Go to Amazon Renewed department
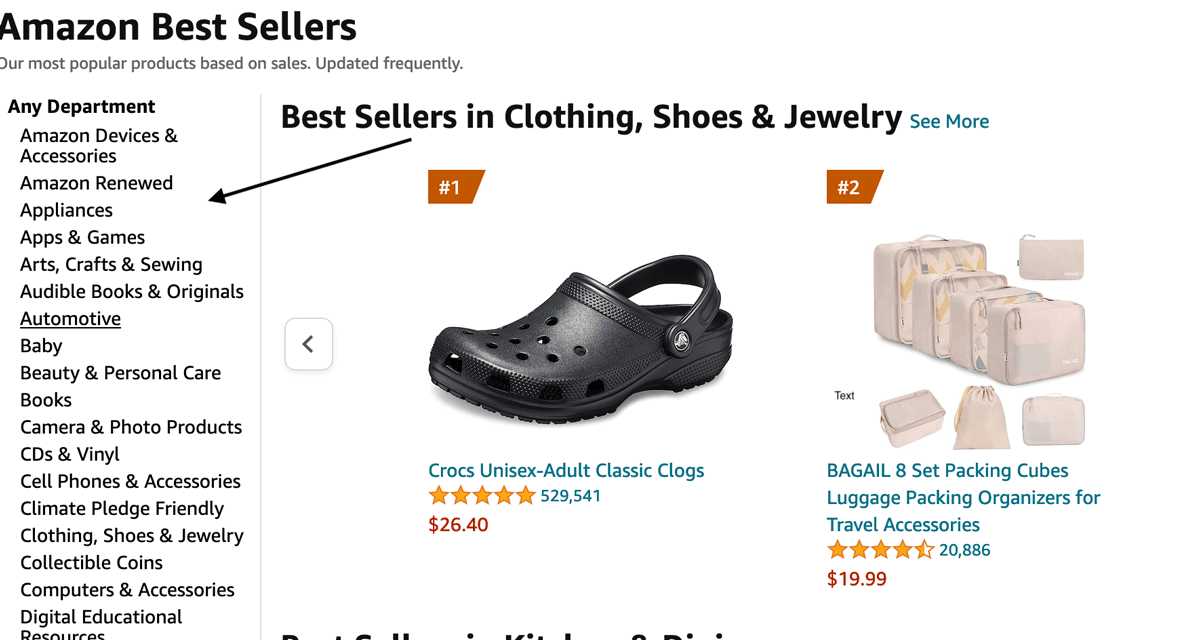The image size is (1200, 640). (96, 183)
